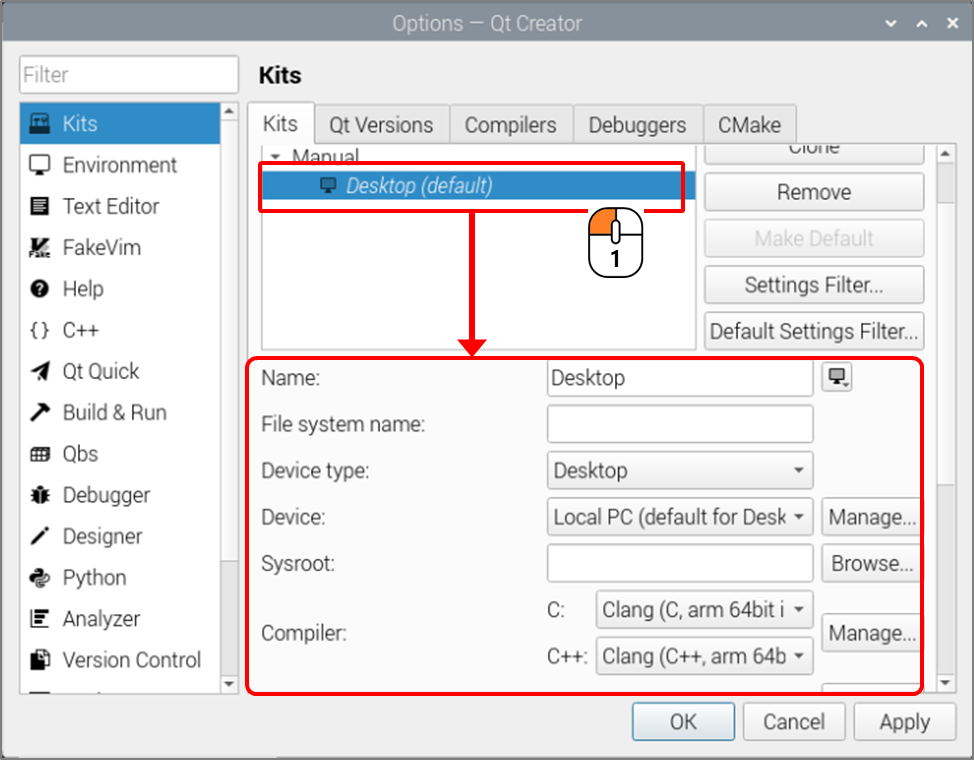The image size is (974, 760).
Task: Click the Remove kit button
Action: pyautogui.click(x=814, y=192)
